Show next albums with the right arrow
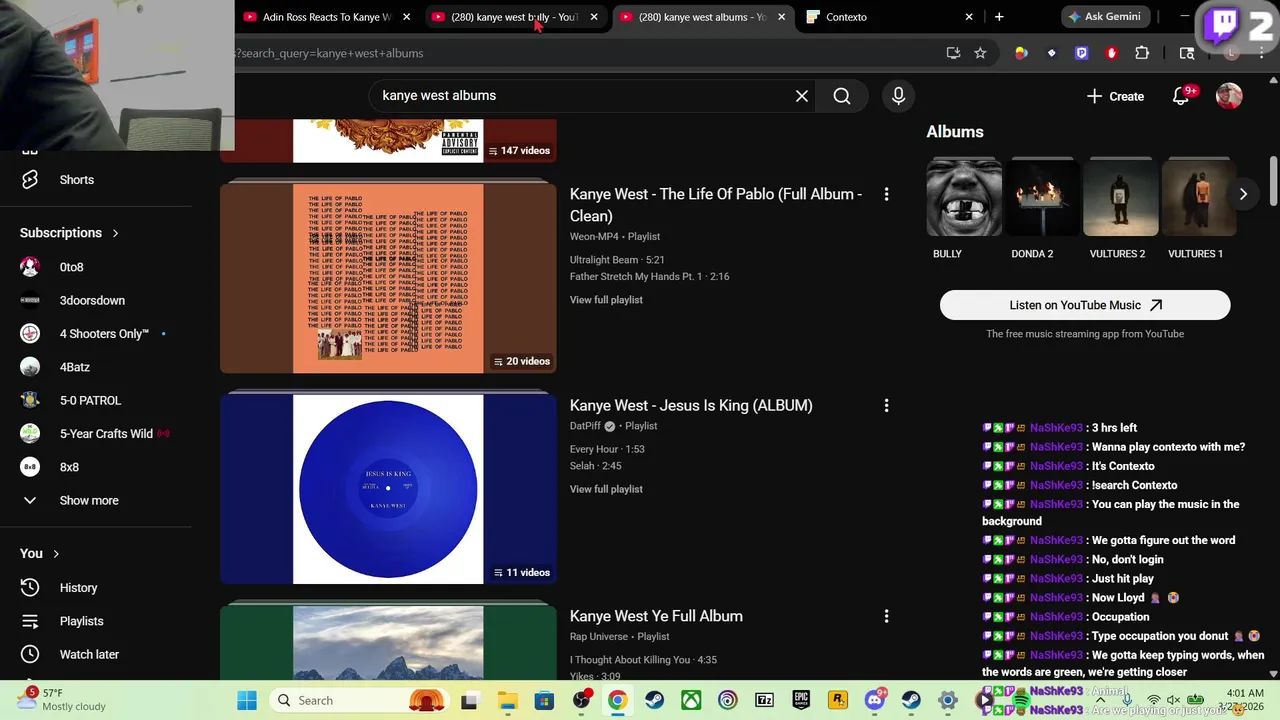 click(1243, 194)
